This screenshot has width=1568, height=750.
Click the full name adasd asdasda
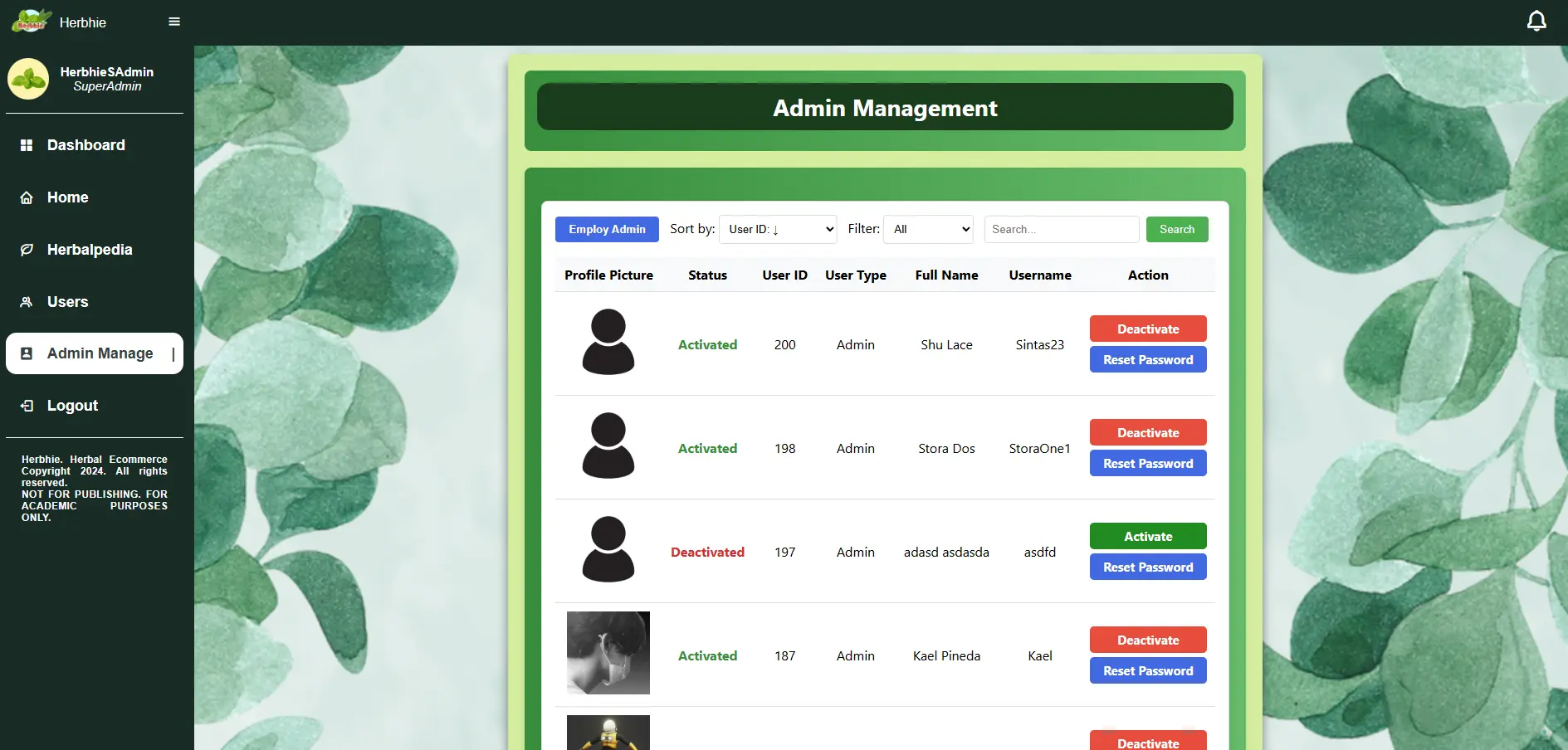point(946,552)
